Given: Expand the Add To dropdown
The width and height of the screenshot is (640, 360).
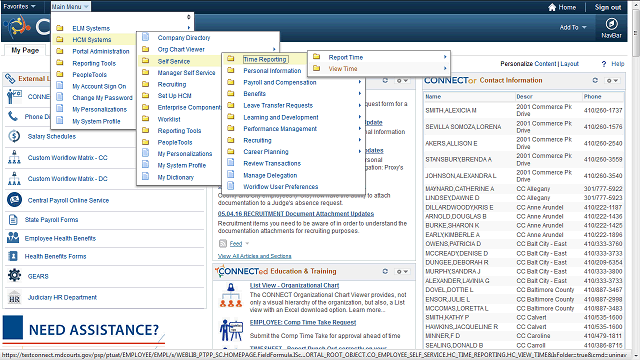Looking at the screenshot, I should tap(573, 27).
